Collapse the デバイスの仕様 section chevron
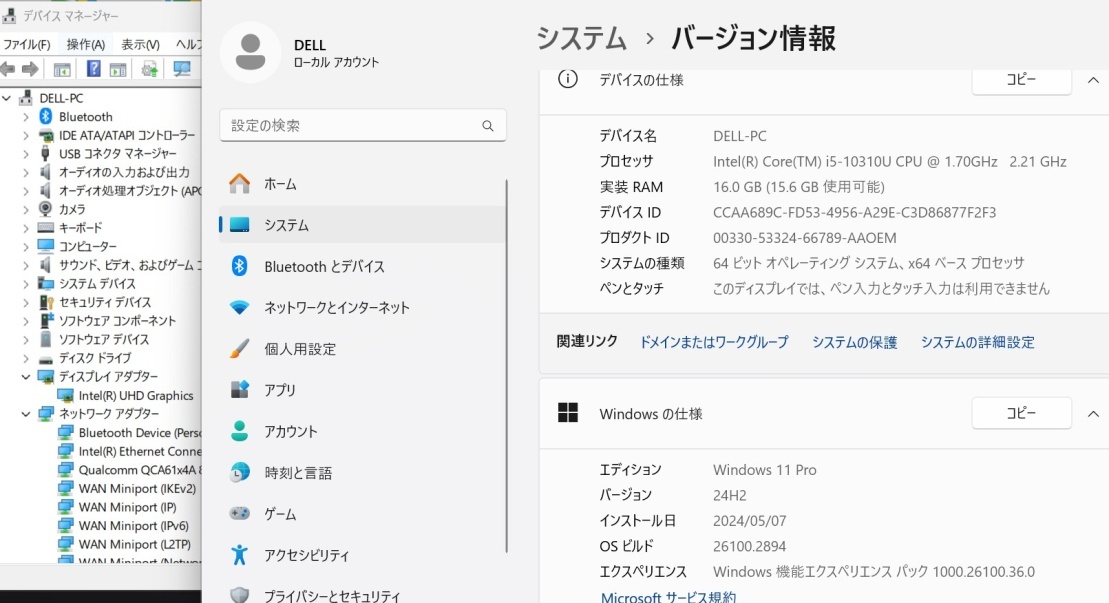1109x603 pixels. click(x=1093, y=80)
